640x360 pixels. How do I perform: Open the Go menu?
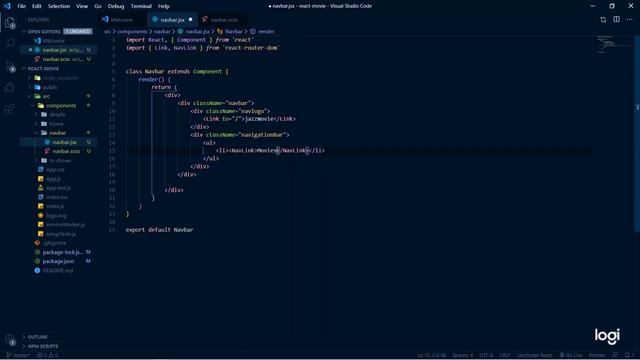click(98, 6)
